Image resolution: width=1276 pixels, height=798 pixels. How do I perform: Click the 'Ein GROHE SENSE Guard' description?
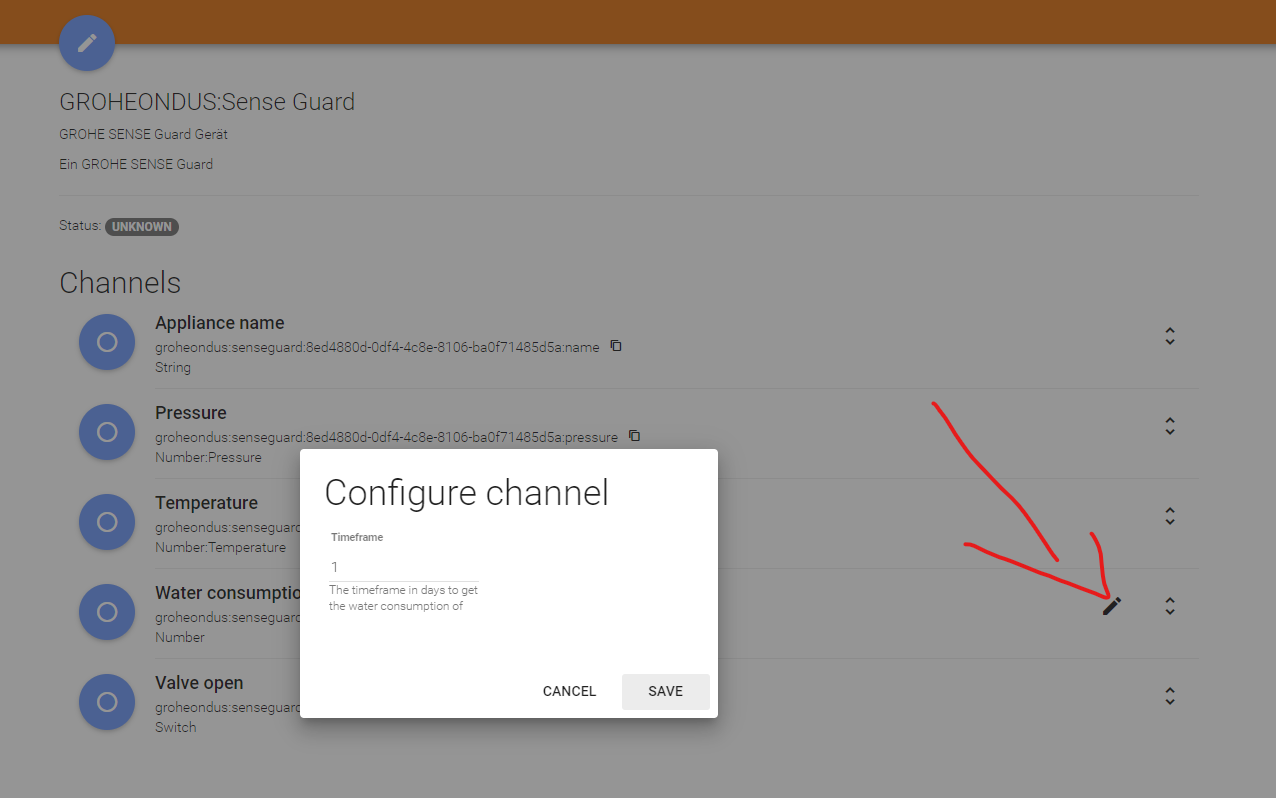[x=136, y=164]
